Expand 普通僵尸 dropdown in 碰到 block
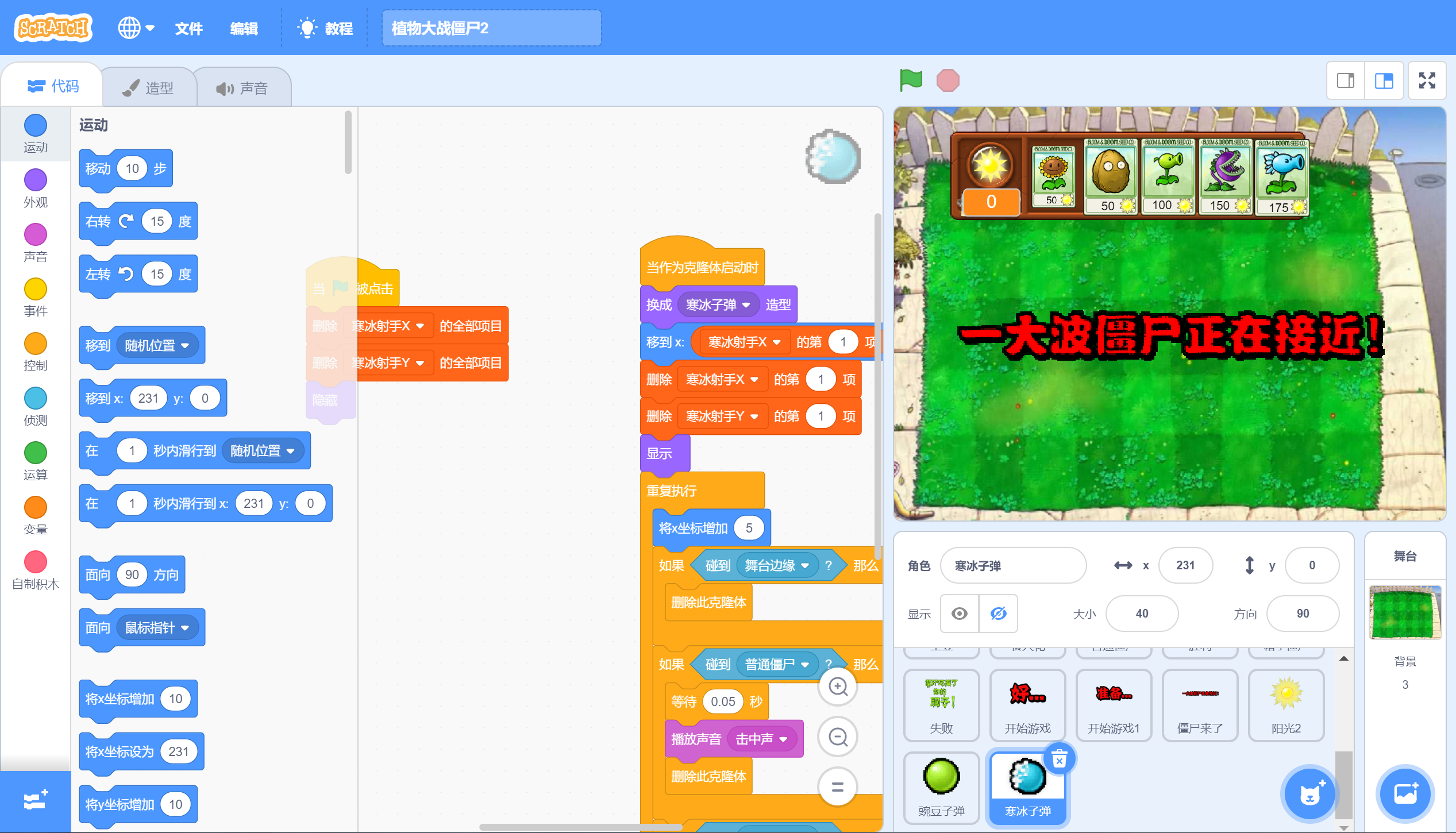The image size is (1456, 833). [x=777, y=665]
